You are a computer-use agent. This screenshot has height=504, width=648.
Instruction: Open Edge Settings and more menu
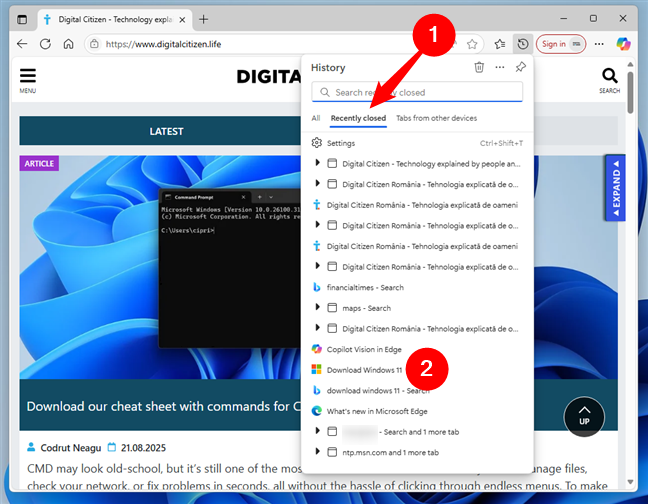pyautogui.click(x=599, y=44)
